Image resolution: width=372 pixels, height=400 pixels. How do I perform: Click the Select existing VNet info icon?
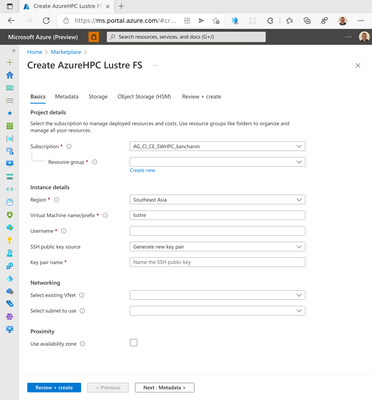tap(82, 295)
